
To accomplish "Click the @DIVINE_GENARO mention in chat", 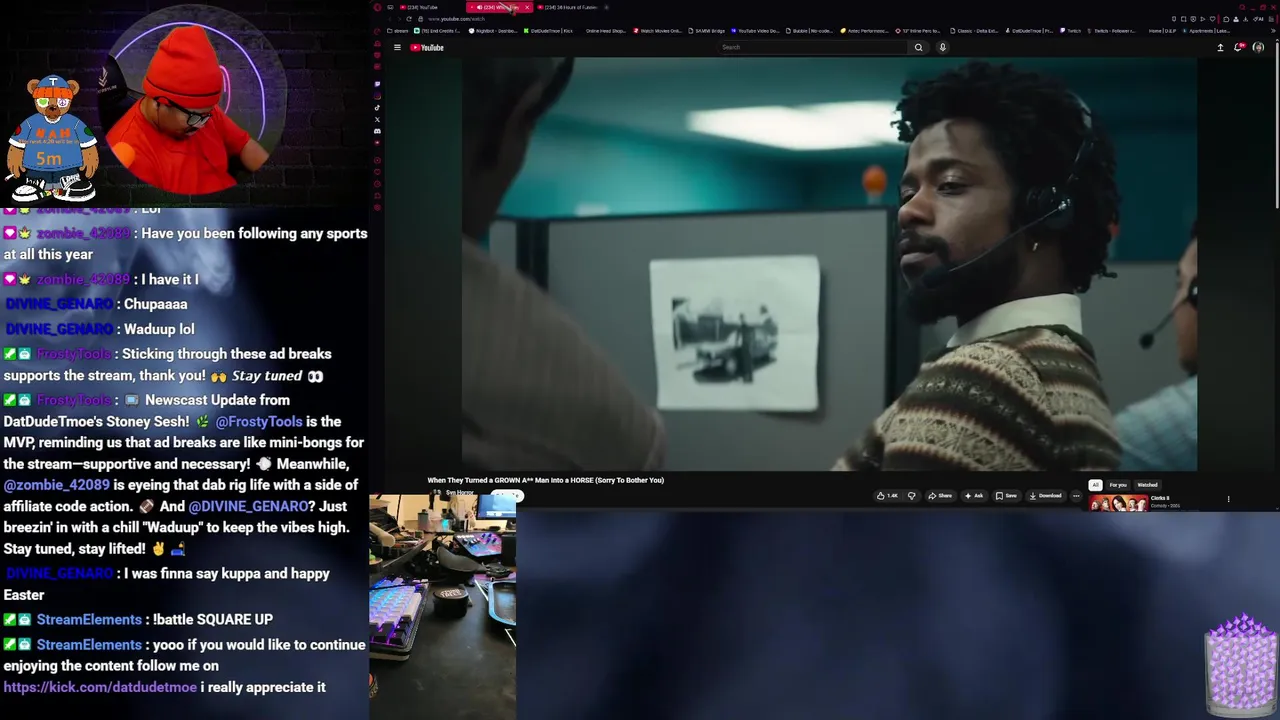I will pyautogui.click(x=248, y=506).
